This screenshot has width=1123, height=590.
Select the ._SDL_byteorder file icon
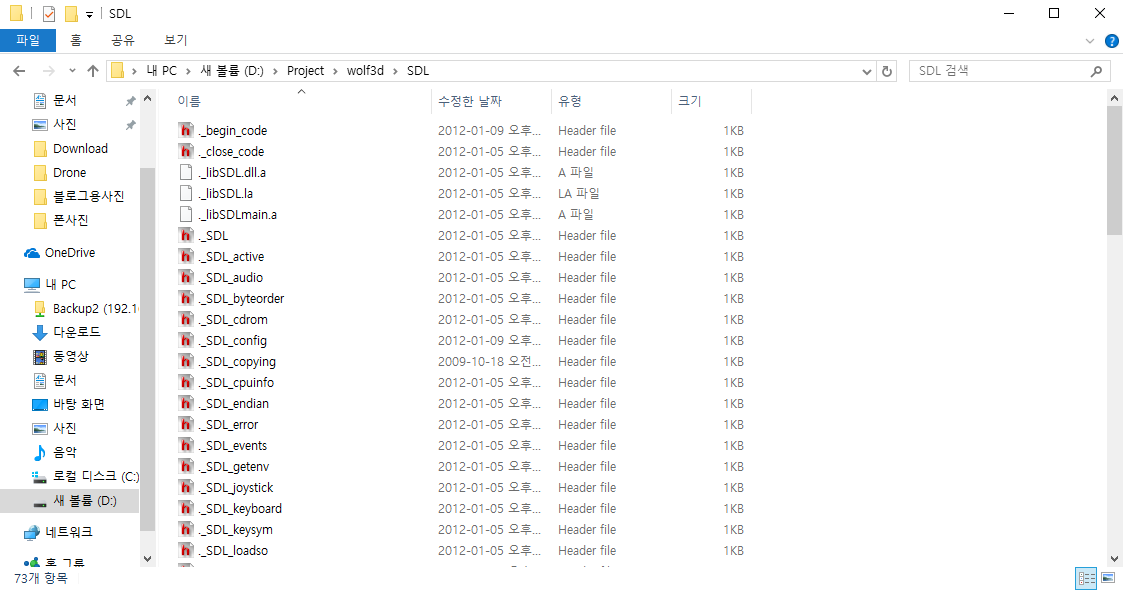[186, 299]
